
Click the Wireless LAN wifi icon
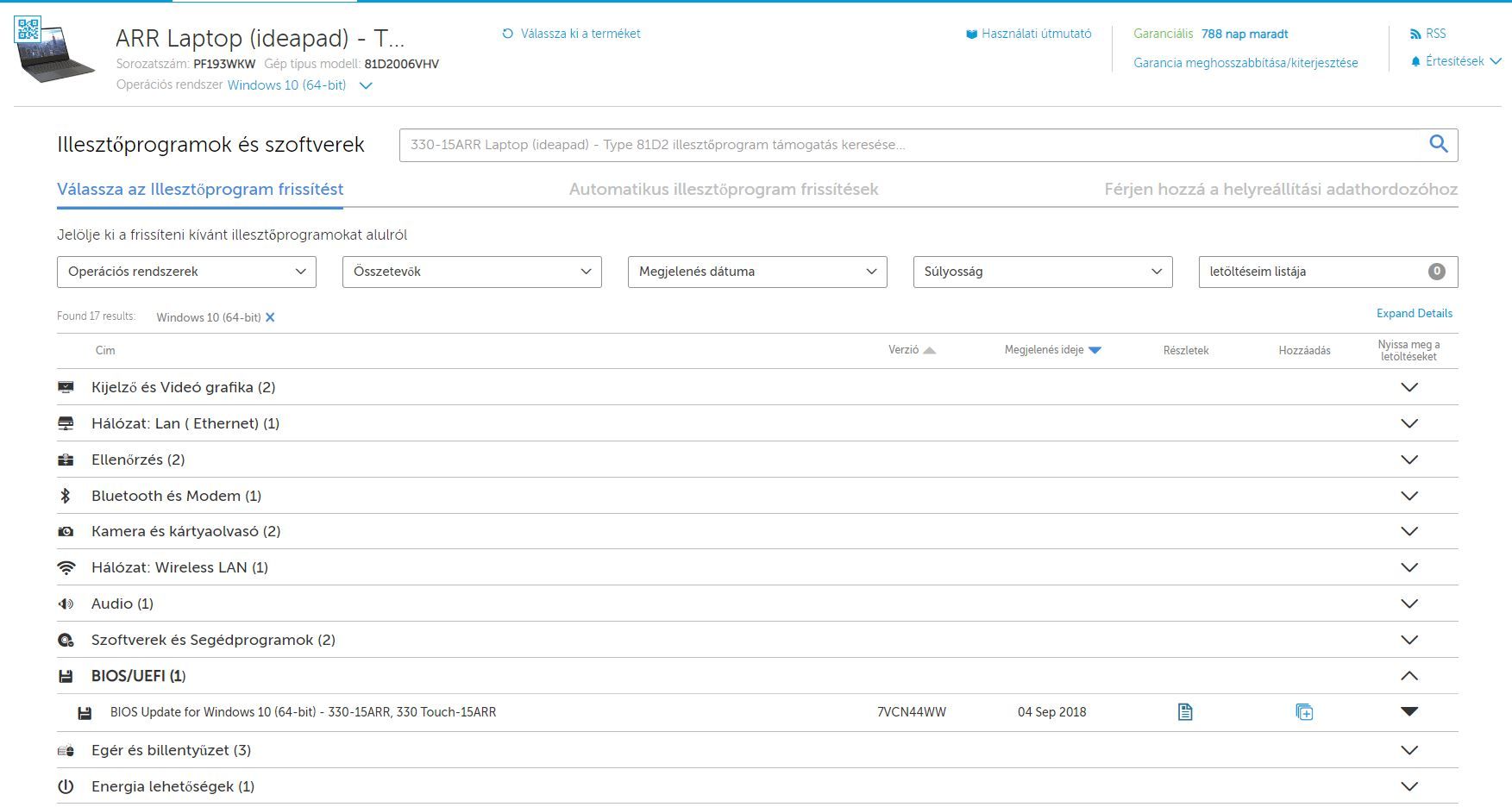[66, 567]
